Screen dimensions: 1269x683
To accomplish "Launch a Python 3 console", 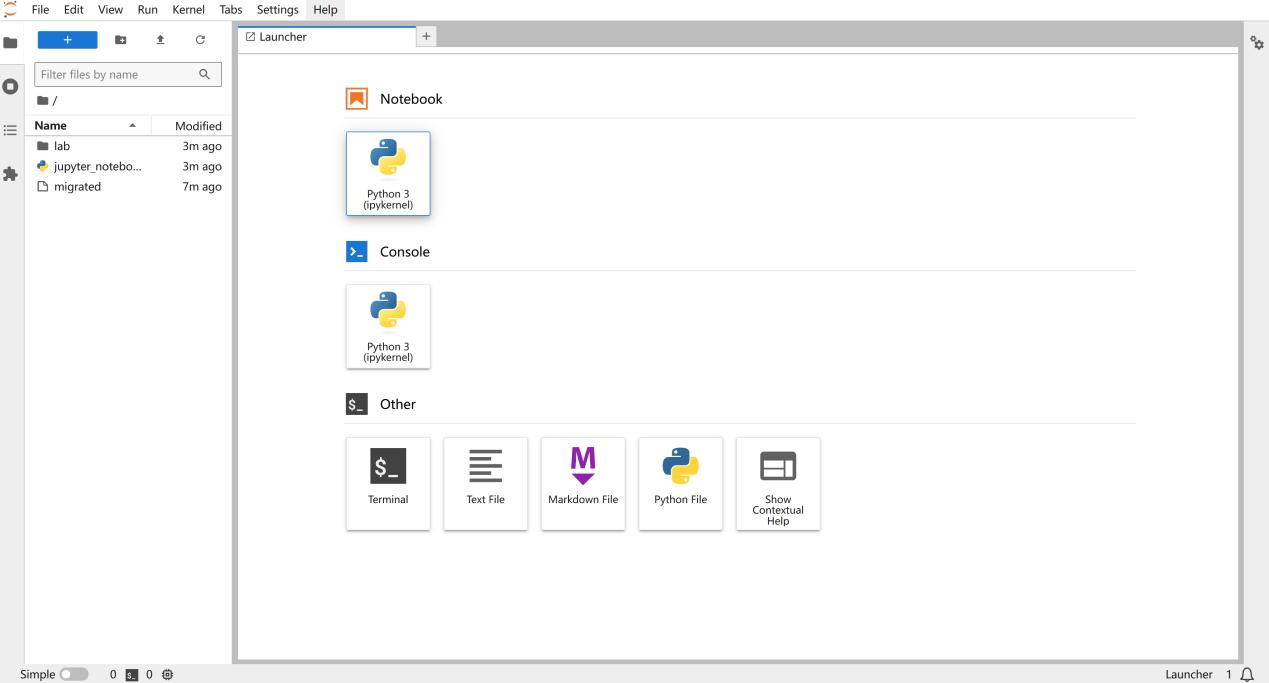I will (x=388, y=327).
